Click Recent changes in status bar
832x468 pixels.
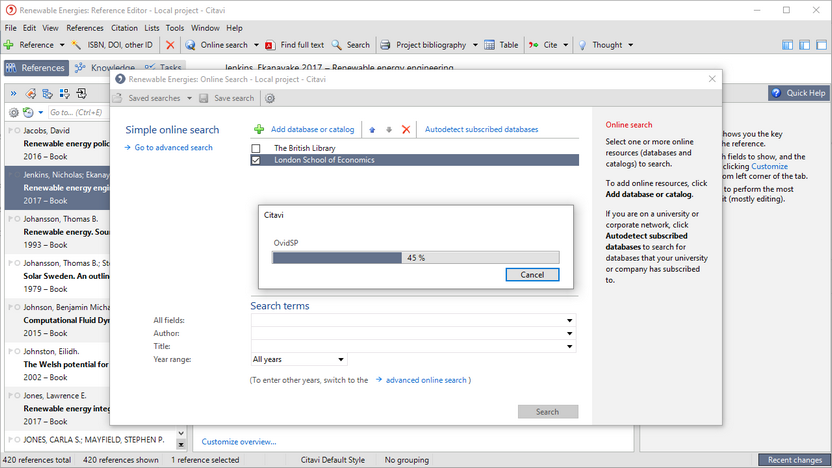click(x=794, y=460)
